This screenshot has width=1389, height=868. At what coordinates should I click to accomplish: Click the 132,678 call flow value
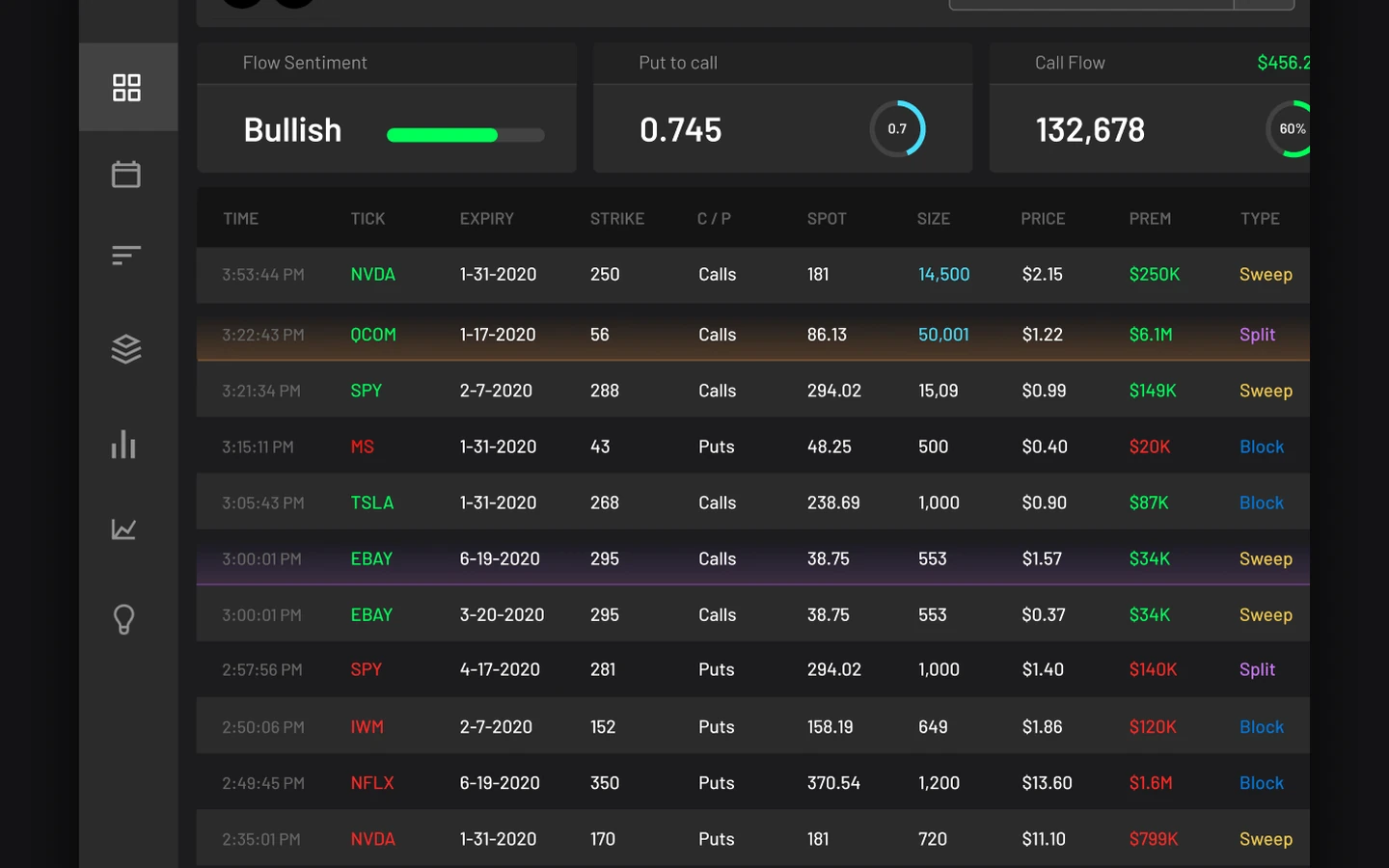click(1090, 129)
